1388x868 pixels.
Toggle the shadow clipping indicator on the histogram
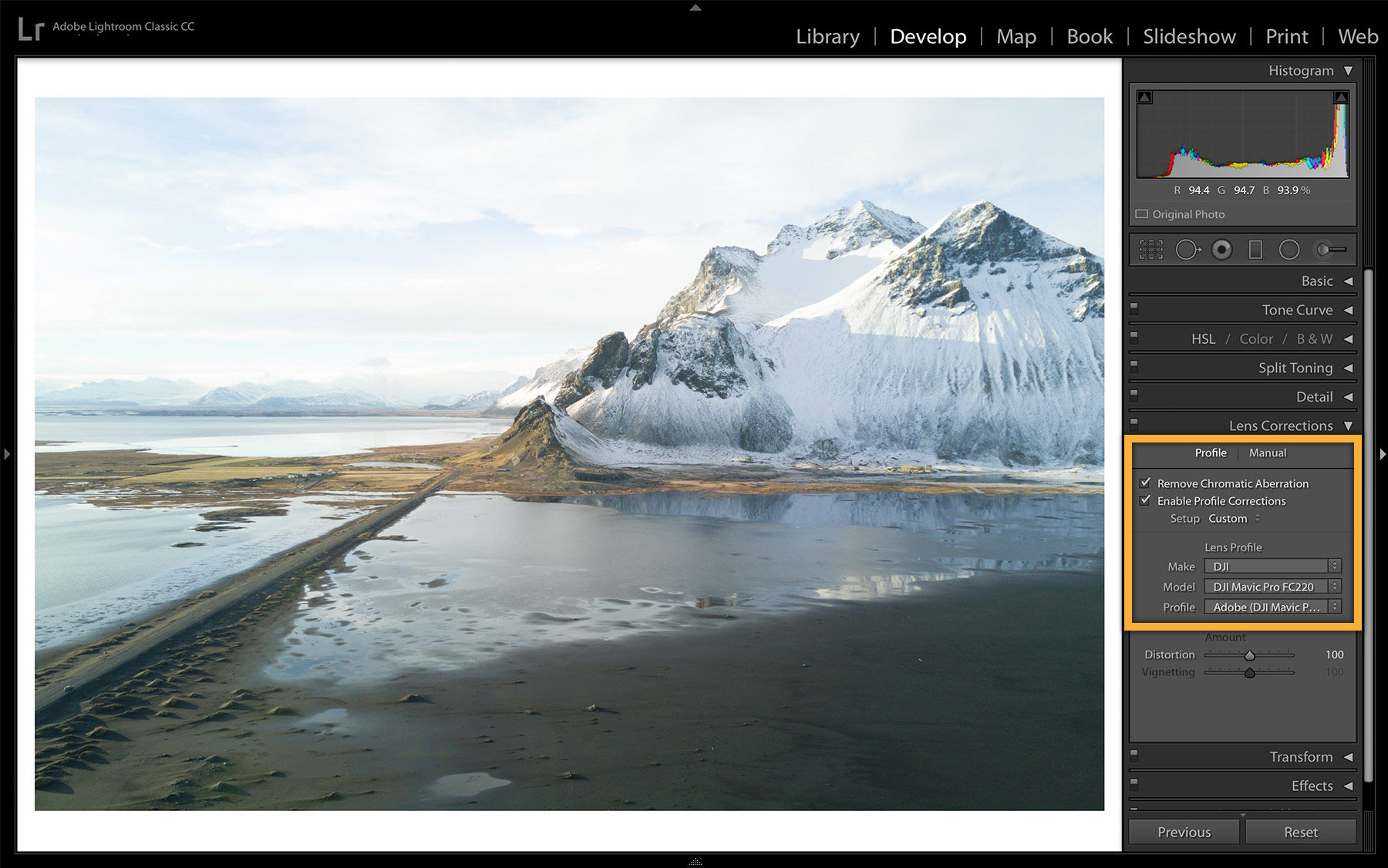[x=1144, y=97]
